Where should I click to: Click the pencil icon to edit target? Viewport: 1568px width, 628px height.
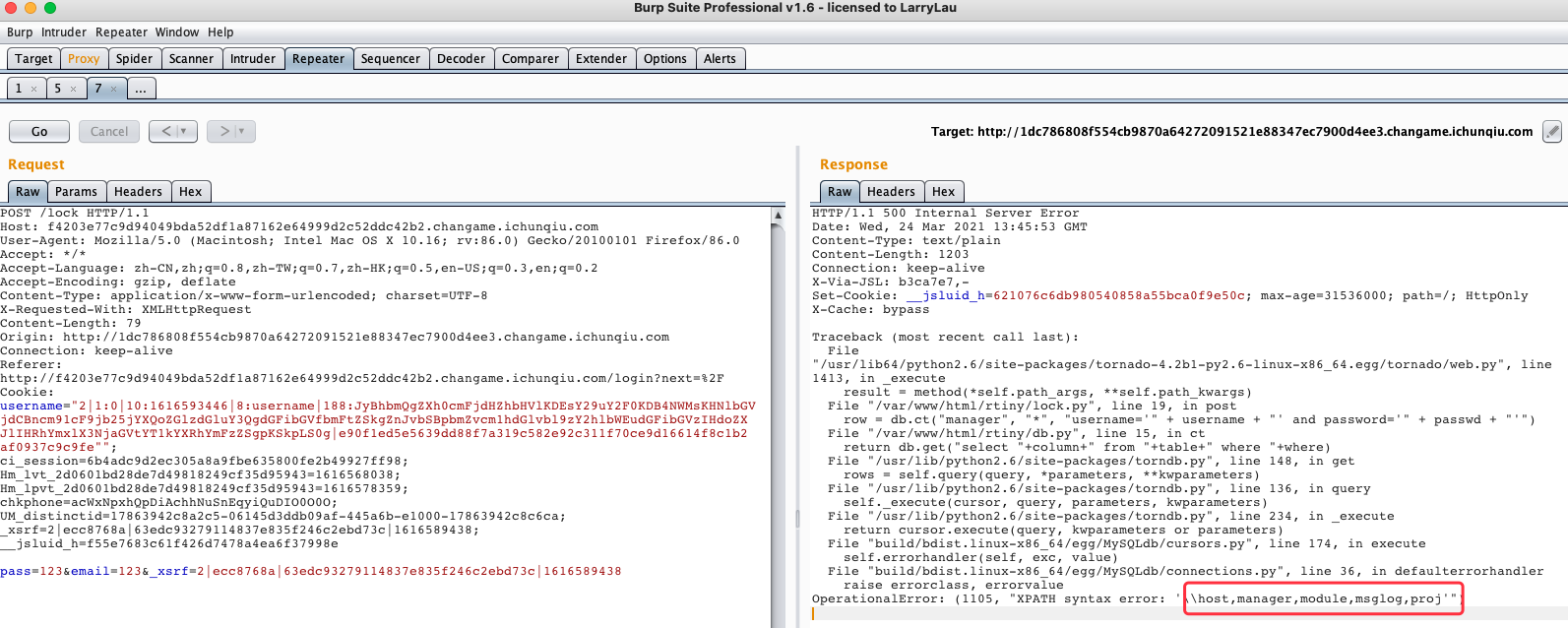1551,131
